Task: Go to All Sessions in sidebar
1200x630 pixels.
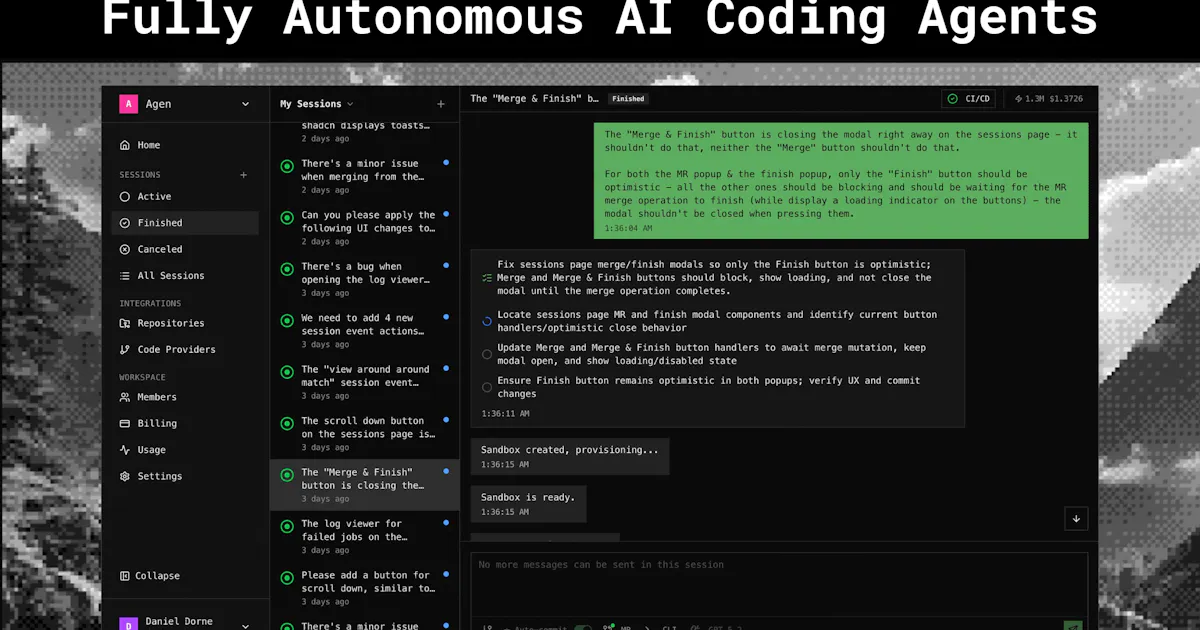Action: pyautogui.click(x=185, y=276)
